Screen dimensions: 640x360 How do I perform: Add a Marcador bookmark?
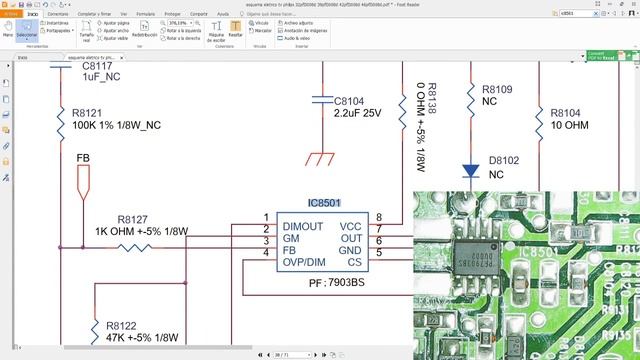[x=260, y=31]
